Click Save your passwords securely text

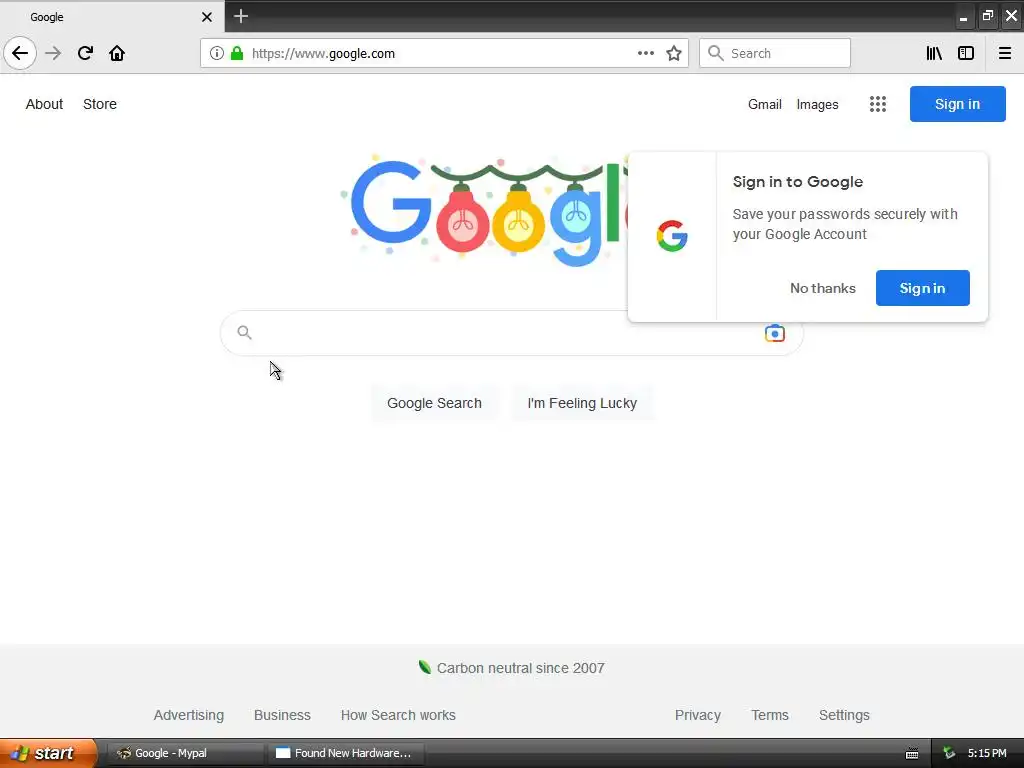(x=845, y=224)
